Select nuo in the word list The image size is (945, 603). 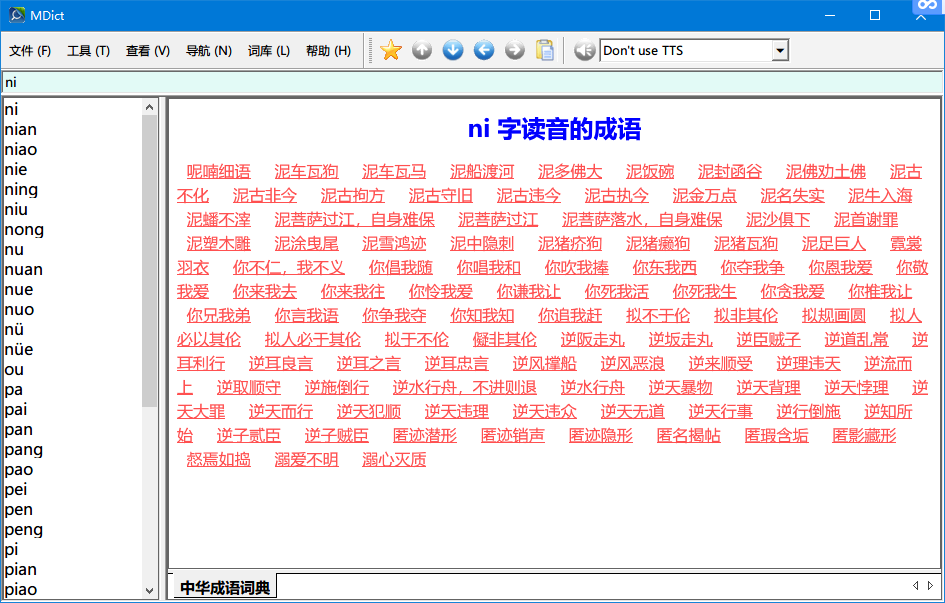pos(19,310)
